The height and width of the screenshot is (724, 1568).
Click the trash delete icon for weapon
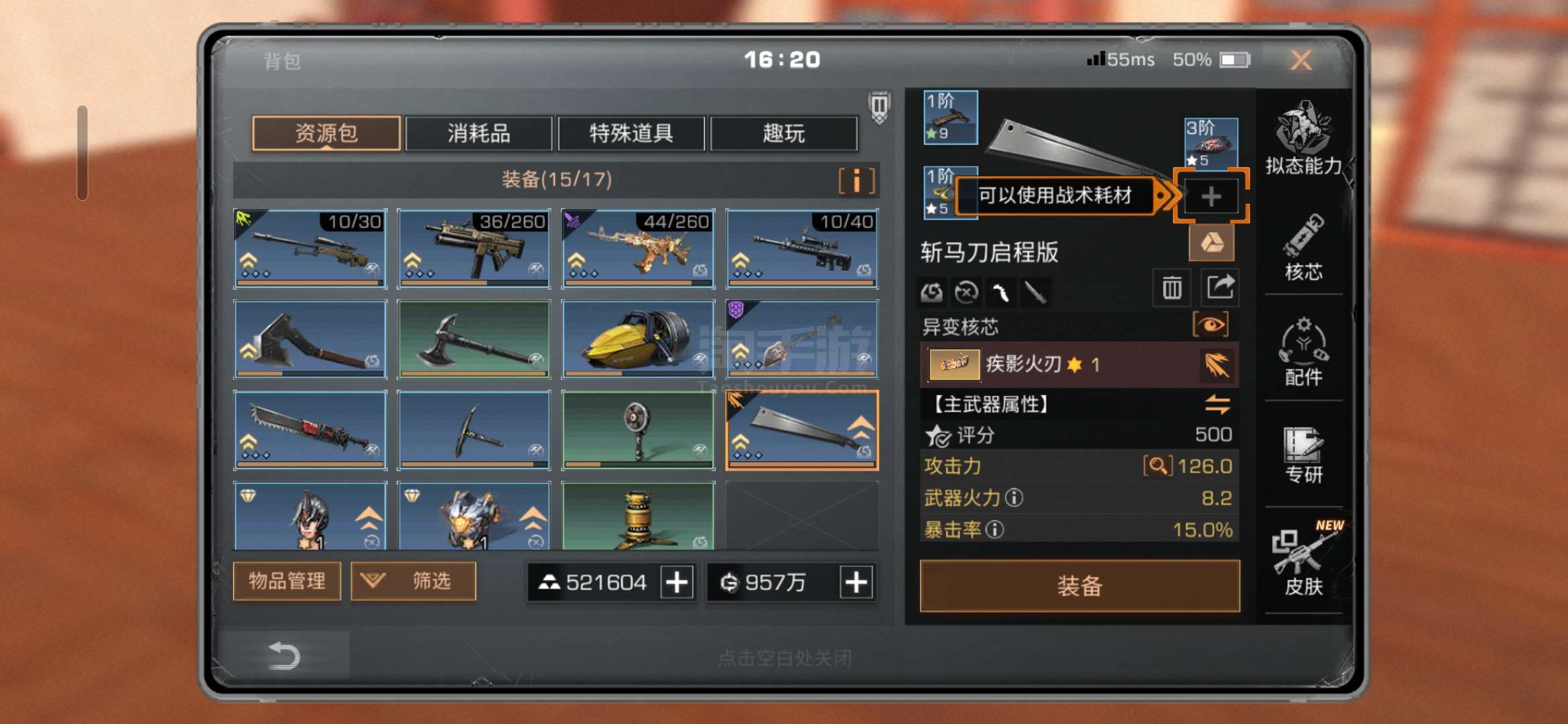point(1171,288)
